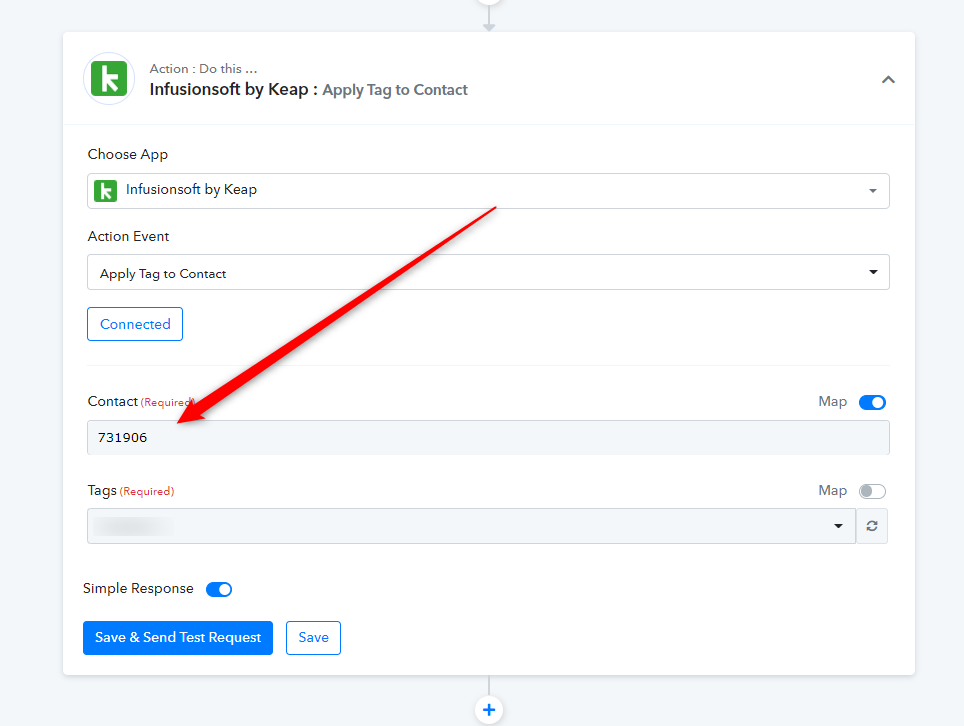Click the Keap icon inside Choose App field

point(106,191)
